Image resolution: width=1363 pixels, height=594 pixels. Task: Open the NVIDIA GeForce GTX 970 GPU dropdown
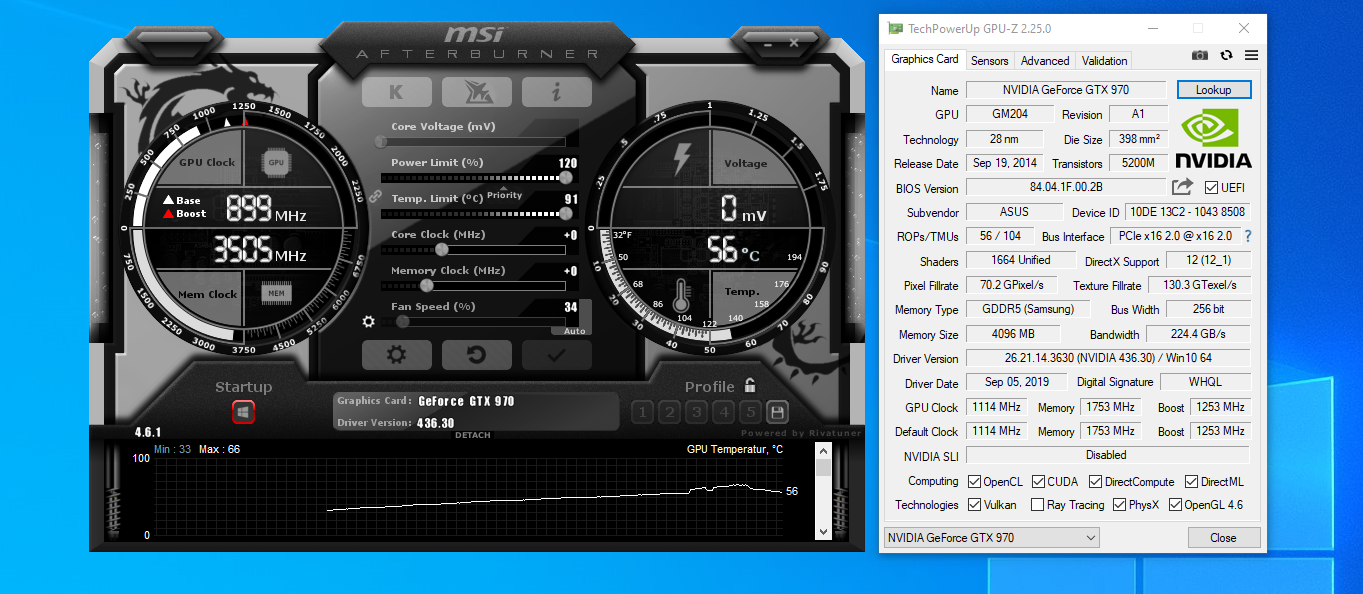pos(991,538)
